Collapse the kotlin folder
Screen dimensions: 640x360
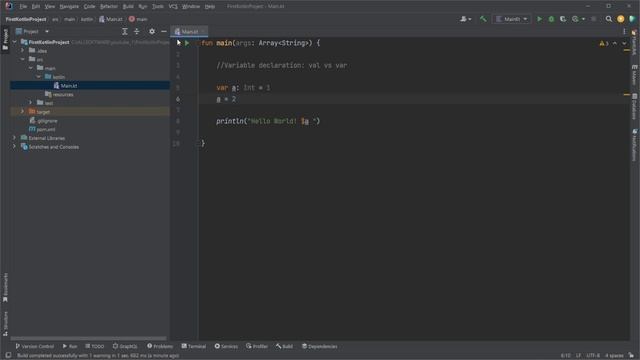pyautogui.click(x=39, y=76)
